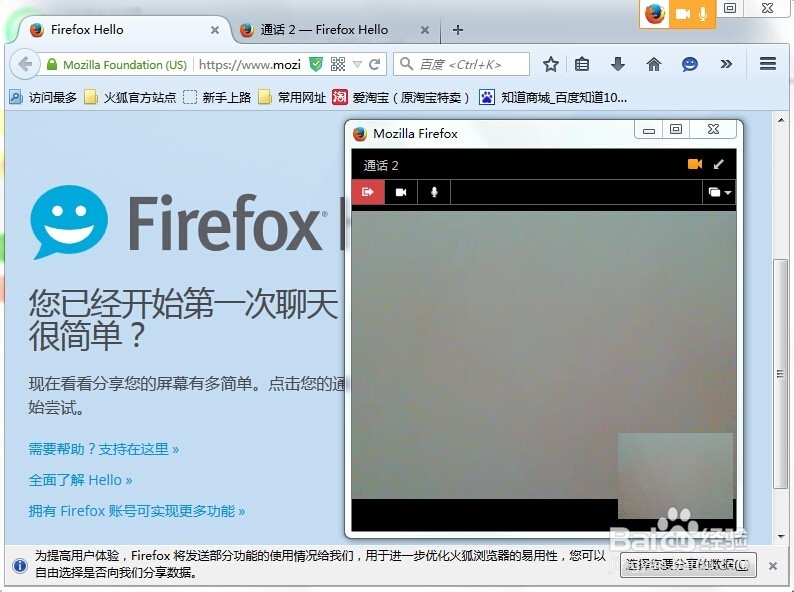Click the search magnifier icon
794x592 pixels.
tap(406, 64)
